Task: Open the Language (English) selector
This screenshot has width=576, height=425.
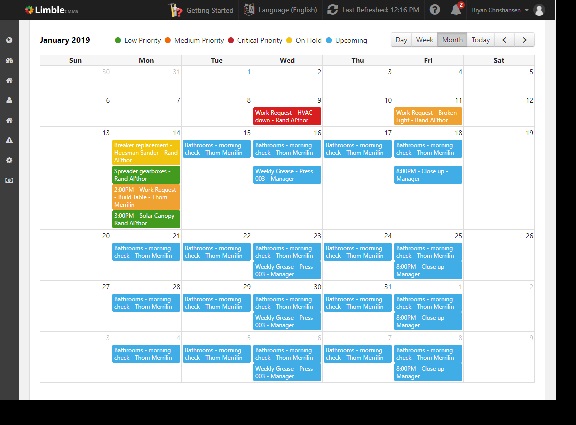Action: (x=281, y=10)
